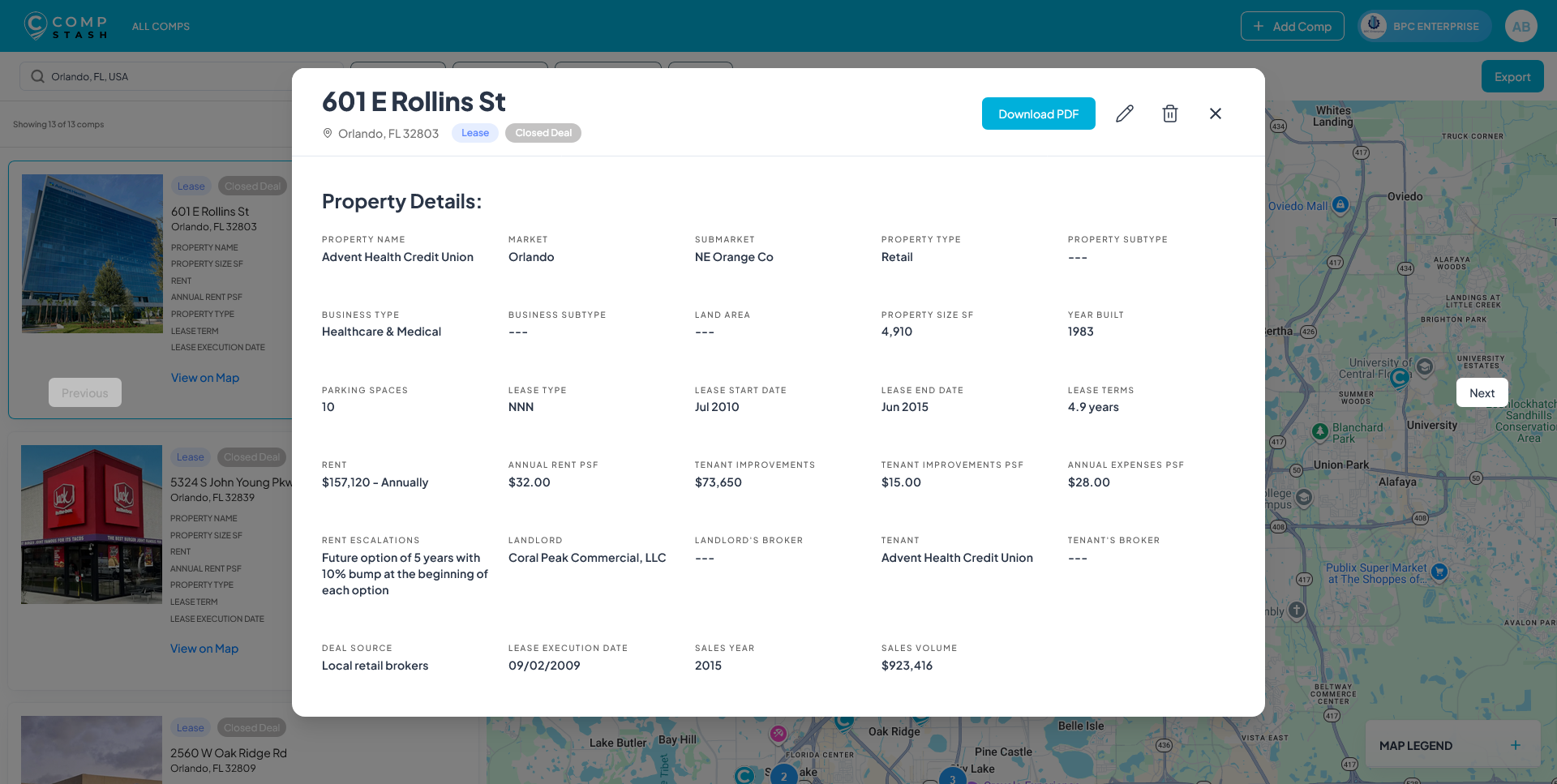Click the Advent Health Credit Union property name
Image resolution: width=1557 pixels, height=784 pixels.
(397, 257)
